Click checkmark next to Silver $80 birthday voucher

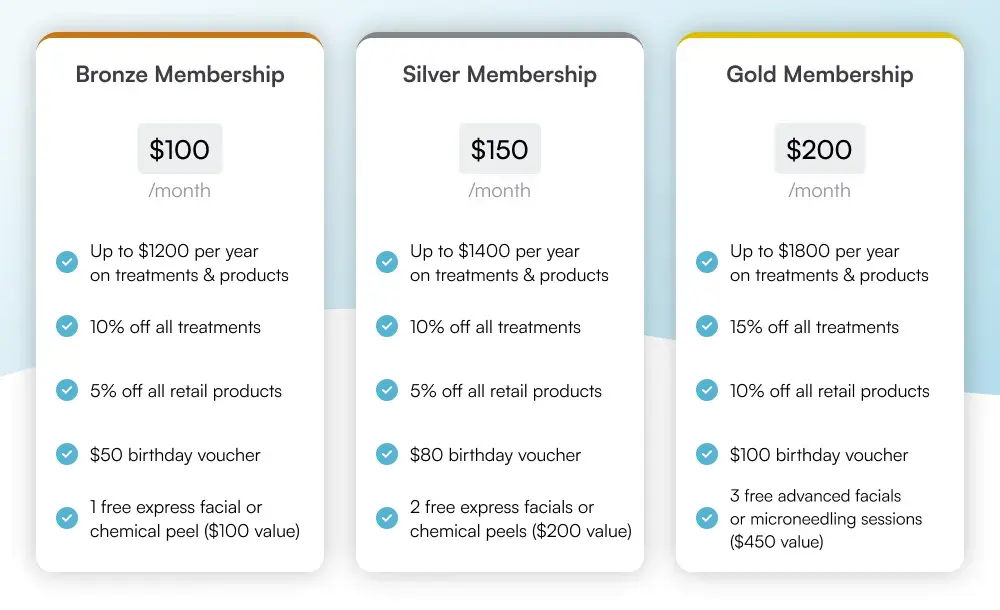387,454
